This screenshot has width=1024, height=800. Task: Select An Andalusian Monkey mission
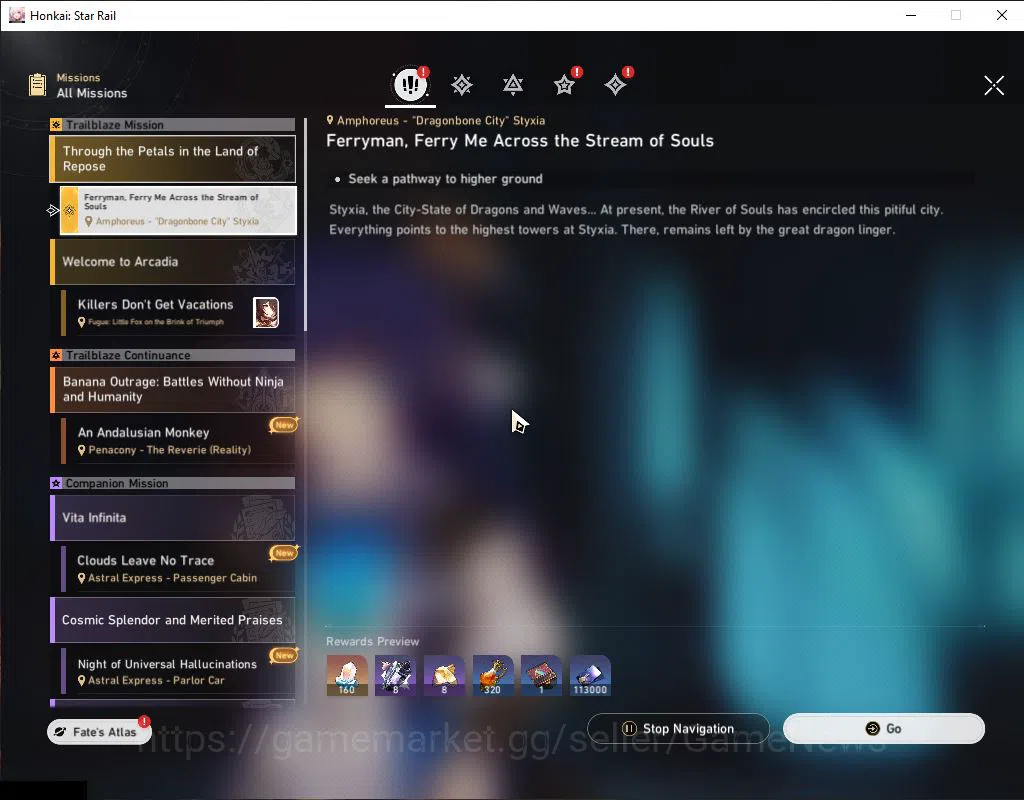coord(178,440)
